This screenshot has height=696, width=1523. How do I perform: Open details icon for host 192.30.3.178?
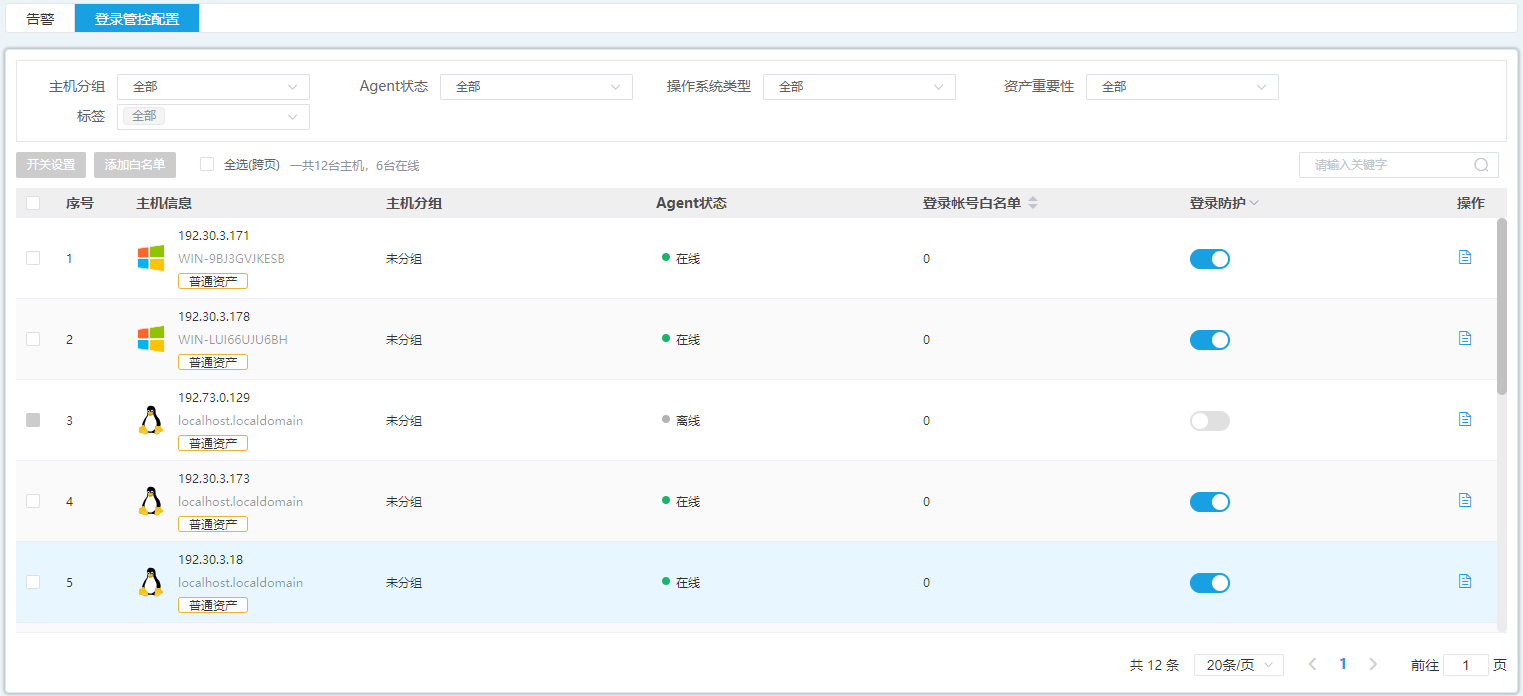tap(1465, 338)
